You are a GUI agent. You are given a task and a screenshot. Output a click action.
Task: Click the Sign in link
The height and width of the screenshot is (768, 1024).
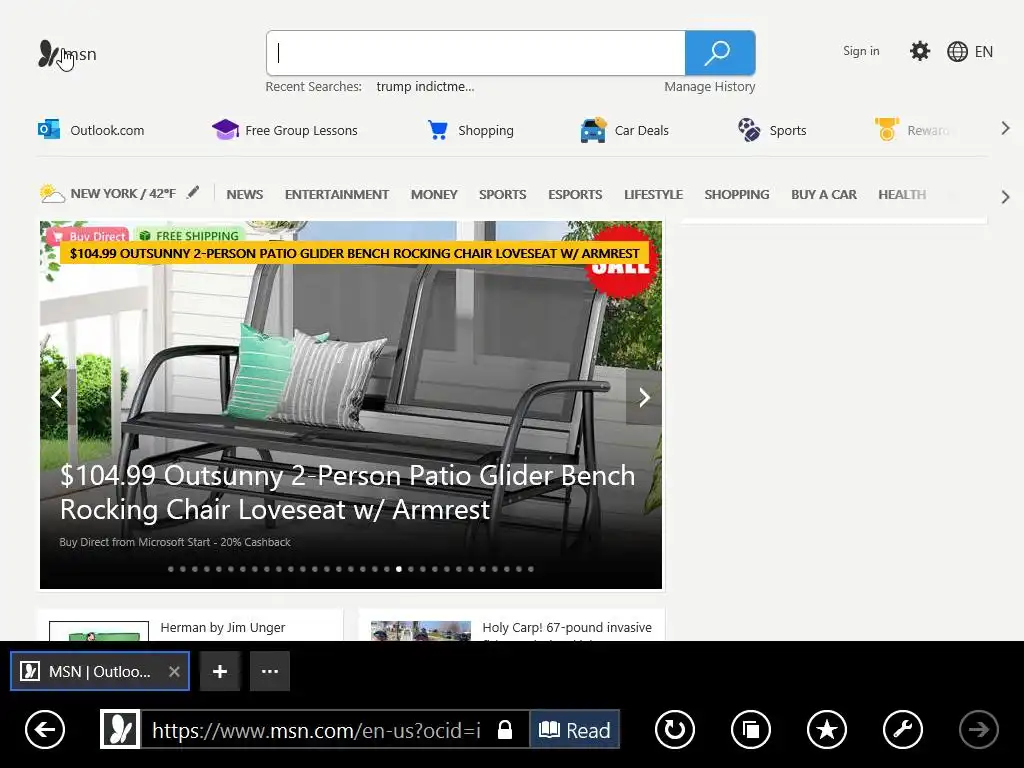861,51
